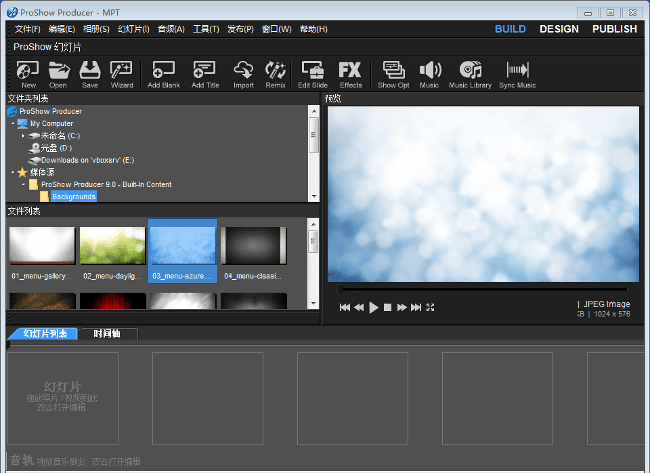Open the 工具(T) menu
The height and width of the screenshot is (473, 650).
click(206, 29)
